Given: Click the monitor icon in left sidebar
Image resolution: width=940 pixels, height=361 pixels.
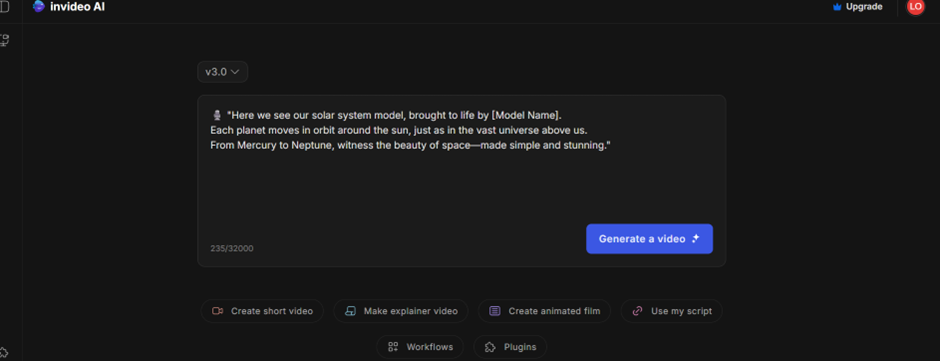Looking at the screenshot, I should [4, 41].
